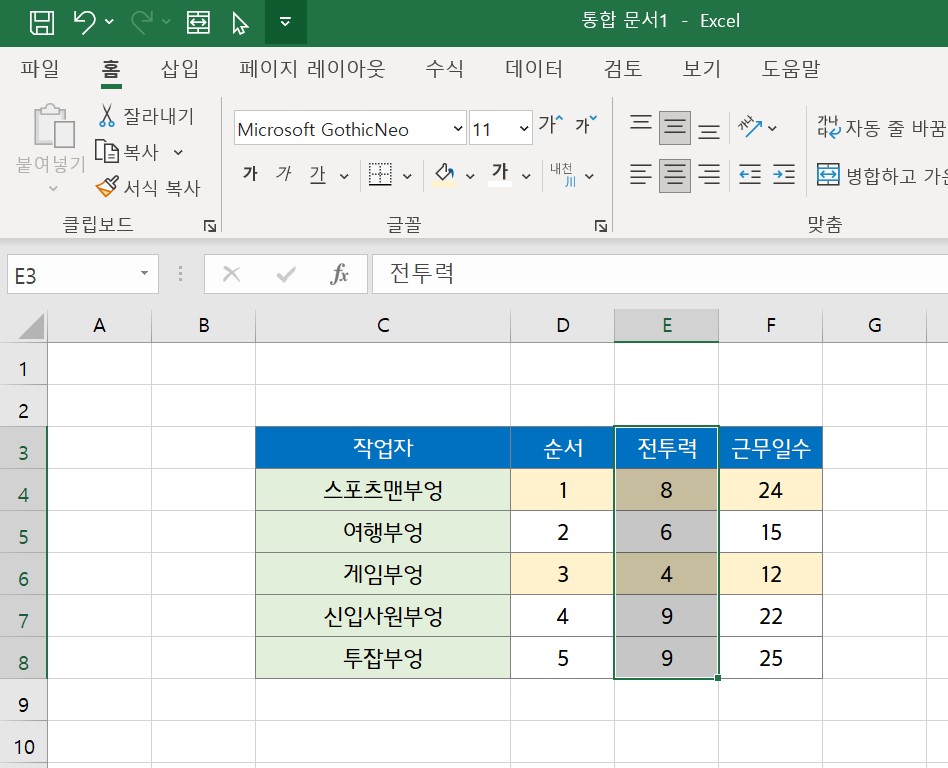Click the formula bar containing 전투력
948x768 pixels.
click(660, 274)
